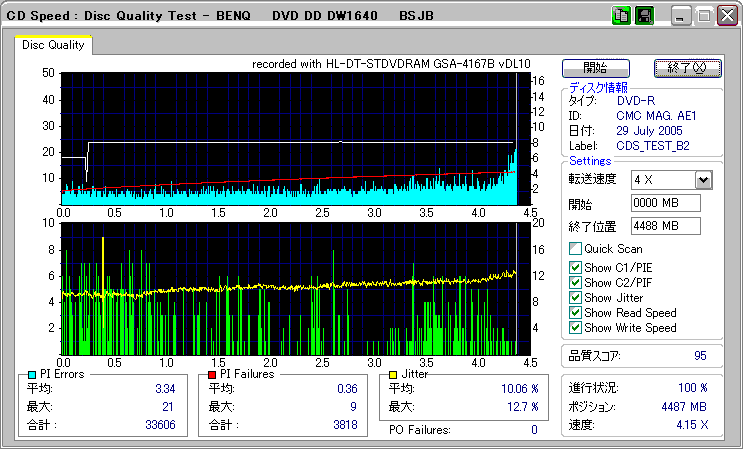Toggle Show C2/PIF checkbox
The width and height of the screenshot is (743, 449).
[x=575, y=282]
